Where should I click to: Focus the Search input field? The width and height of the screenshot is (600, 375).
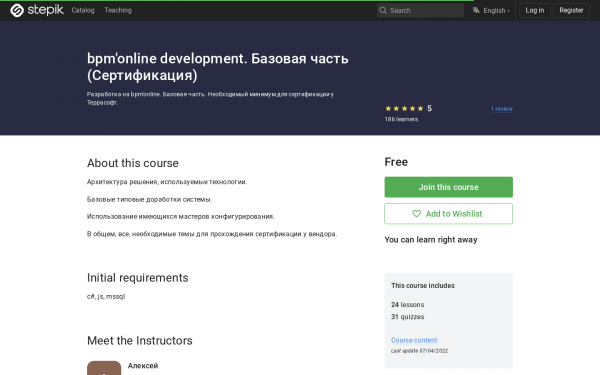point(420,10)
